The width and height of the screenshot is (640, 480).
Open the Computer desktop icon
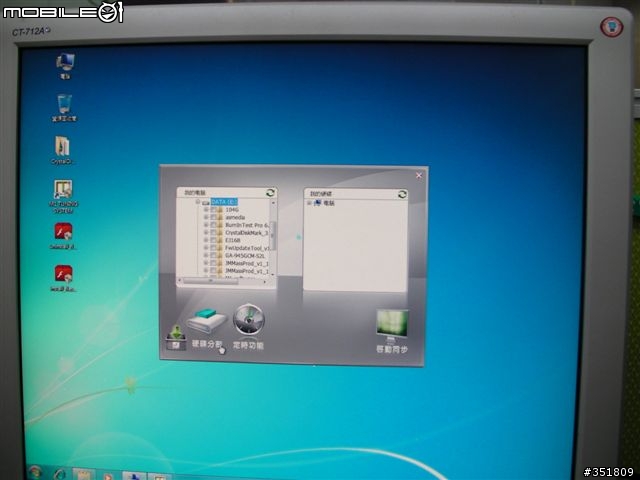(65, 62)
